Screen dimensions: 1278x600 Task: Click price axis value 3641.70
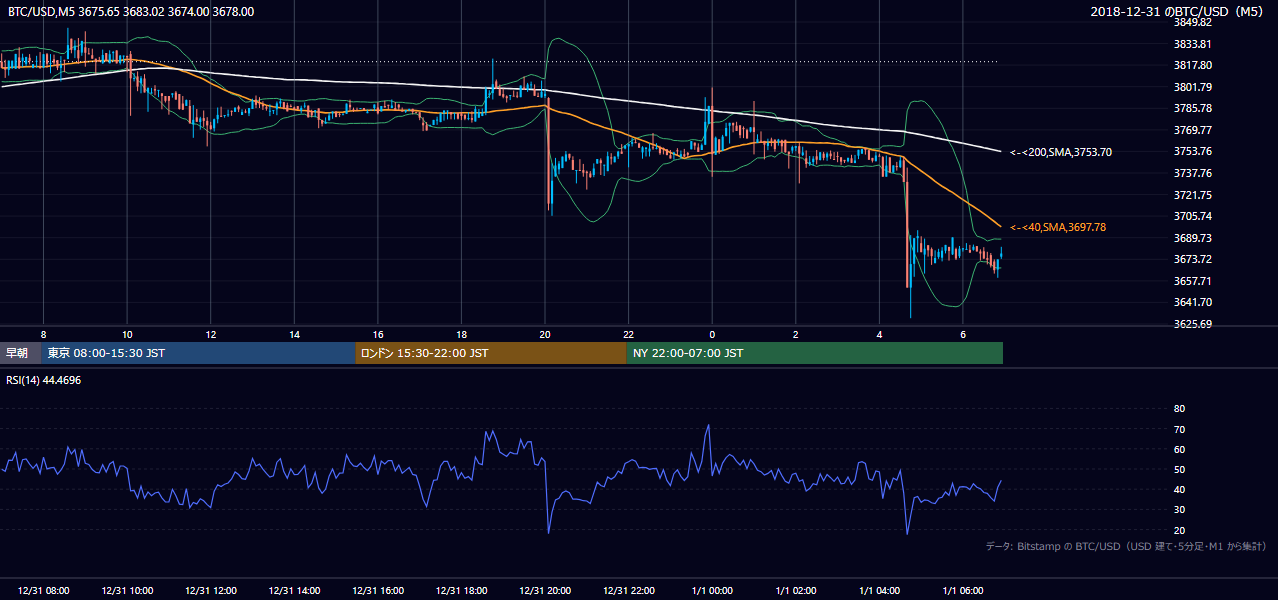tap(1193, 302)
